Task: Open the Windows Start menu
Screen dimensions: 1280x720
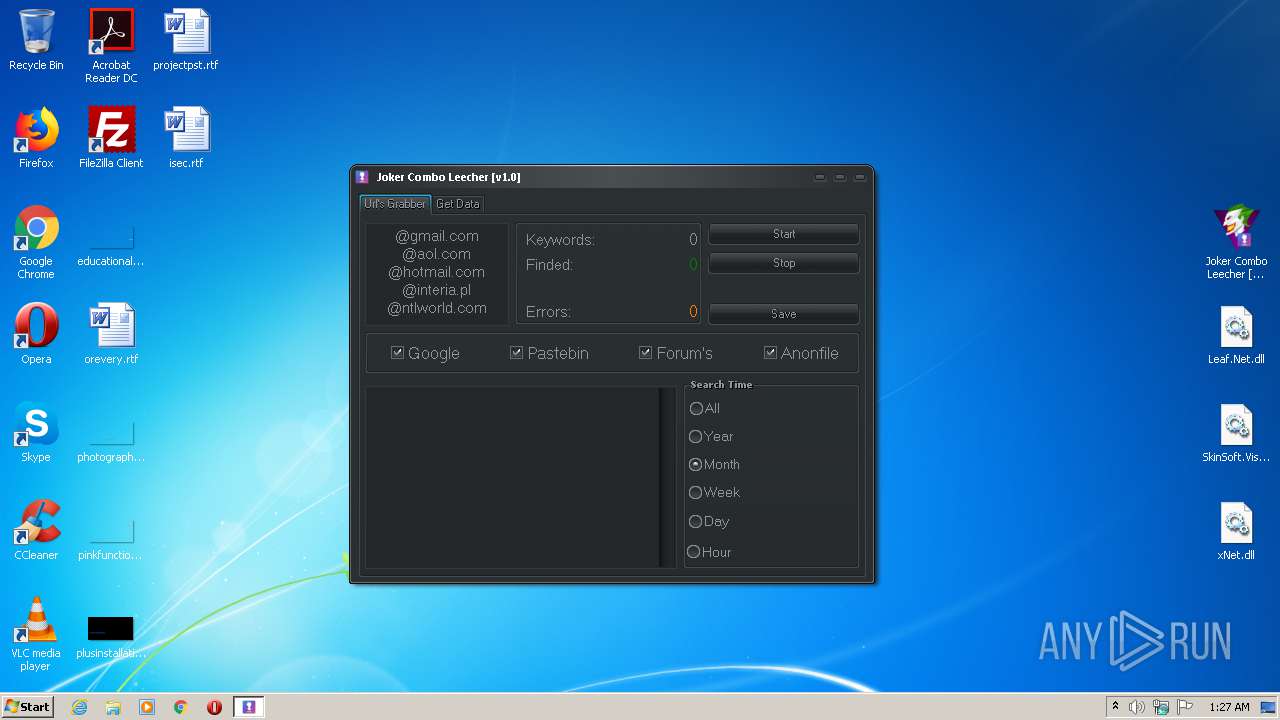Action: tap(27, 707)
